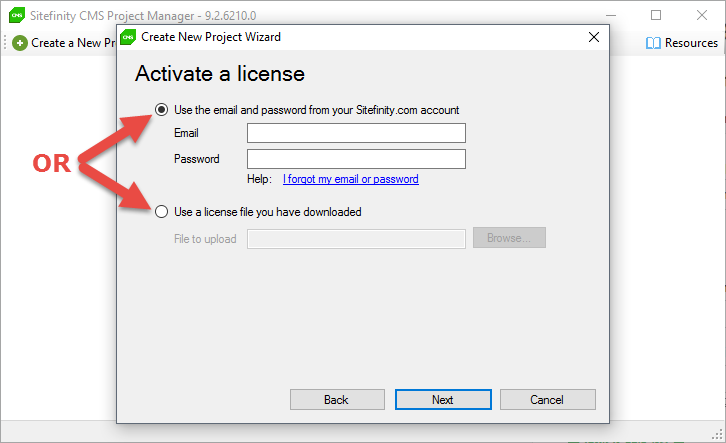
Task: Minimize the Sitefinity Project Manager window
Action: 611,15
